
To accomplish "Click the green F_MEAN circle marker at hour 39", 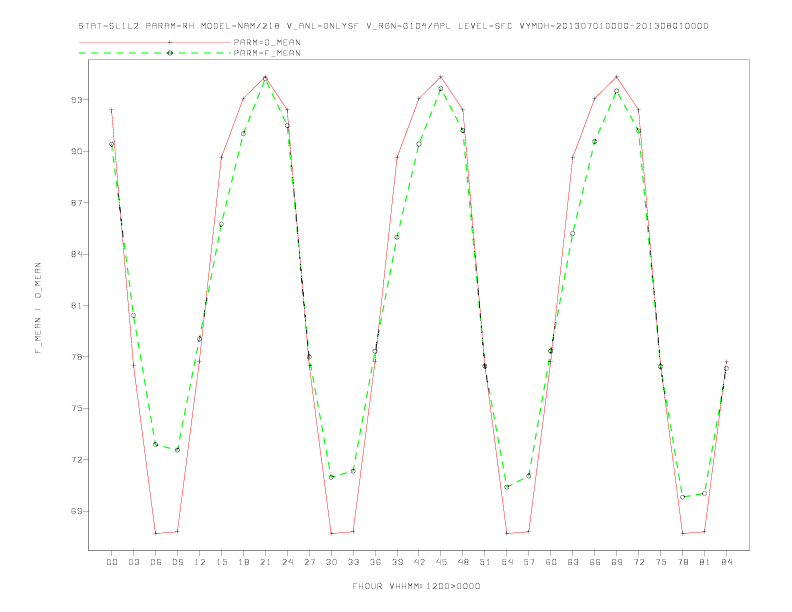I will pos(397,237).
